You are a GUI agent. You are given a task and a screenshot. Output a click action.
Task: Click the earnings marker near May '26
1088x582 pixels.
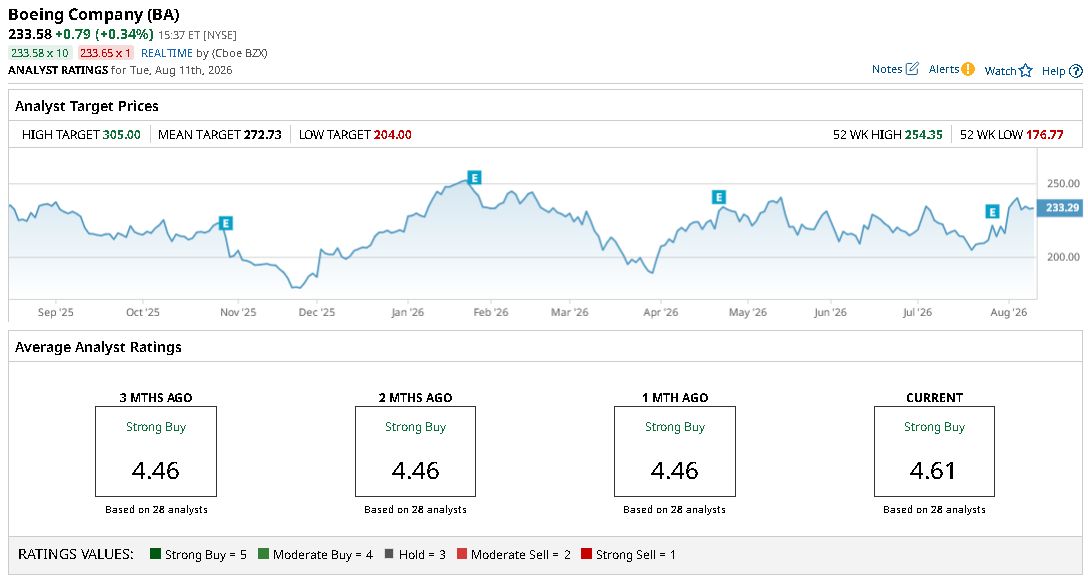point(719,197)
